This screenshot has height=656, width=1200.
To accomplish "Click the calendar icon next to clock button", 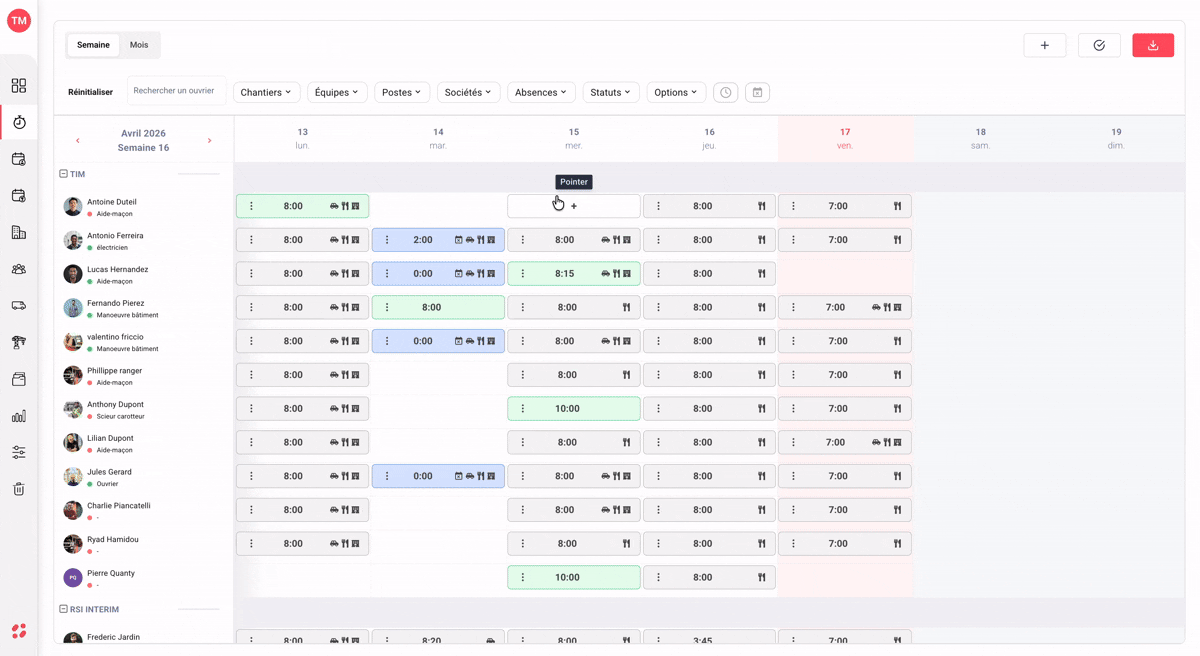I will (758, 92).
